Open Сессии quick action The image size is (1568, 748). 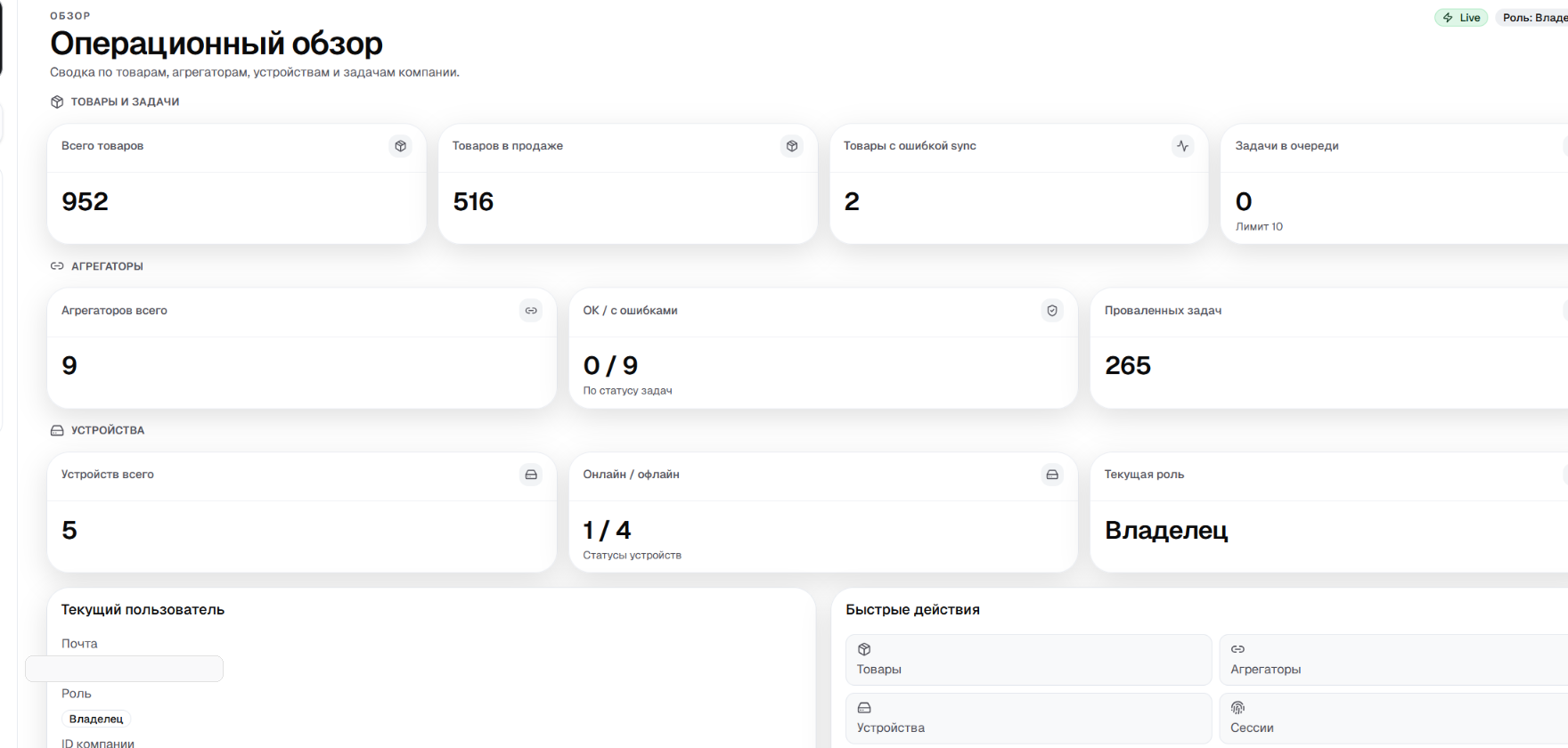1393,719
